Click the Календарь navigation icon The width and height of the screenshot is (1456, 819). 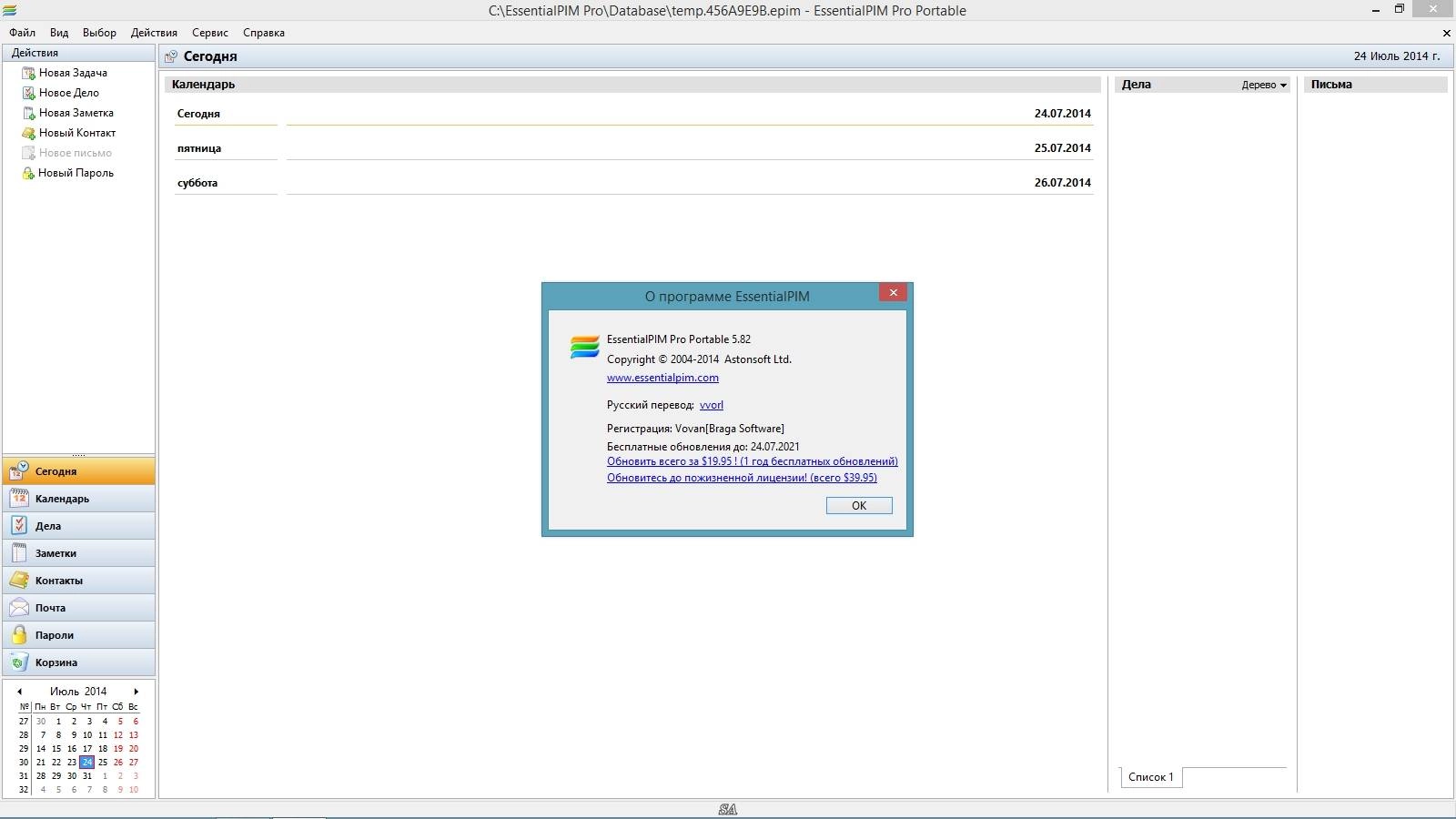[x=19, y=498]
